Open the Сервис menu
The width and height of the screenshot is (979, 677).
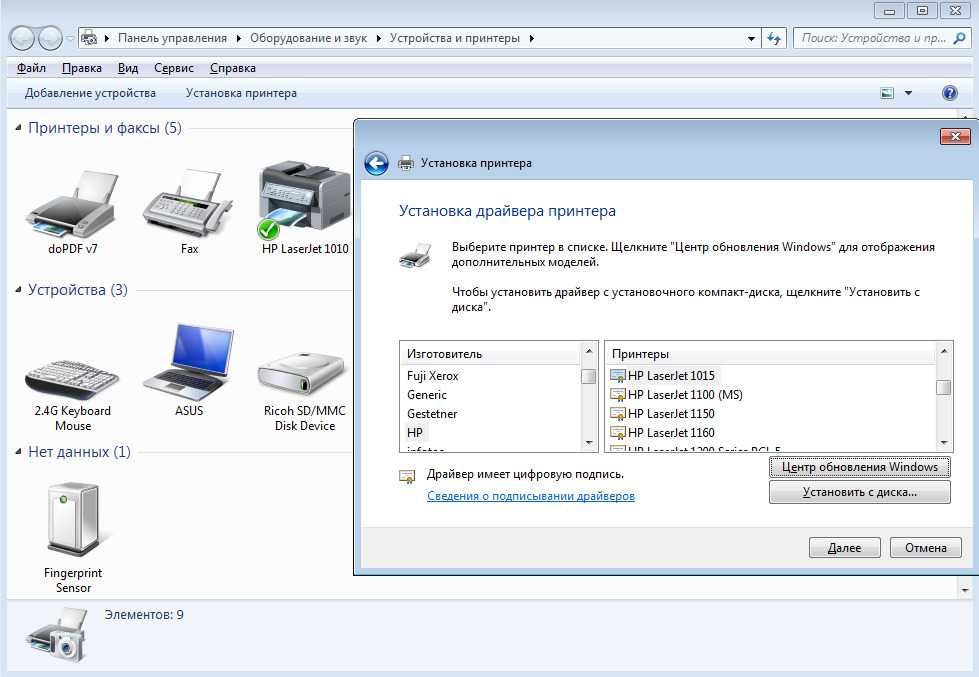(174, 68)
